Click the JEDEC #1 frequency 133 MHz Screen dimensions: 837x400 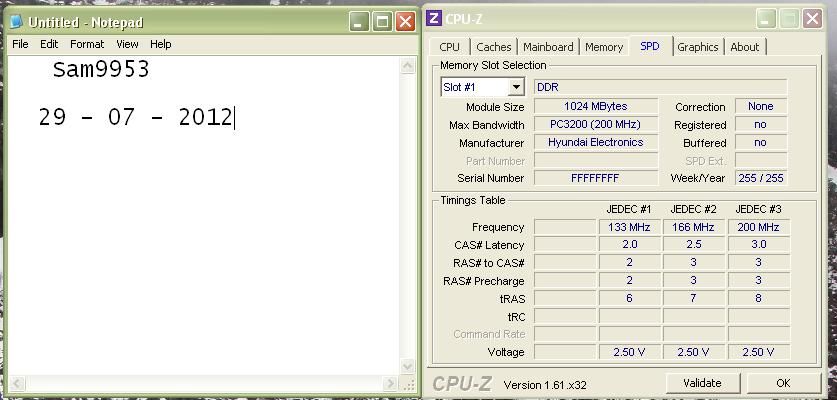tap(629, 227)
